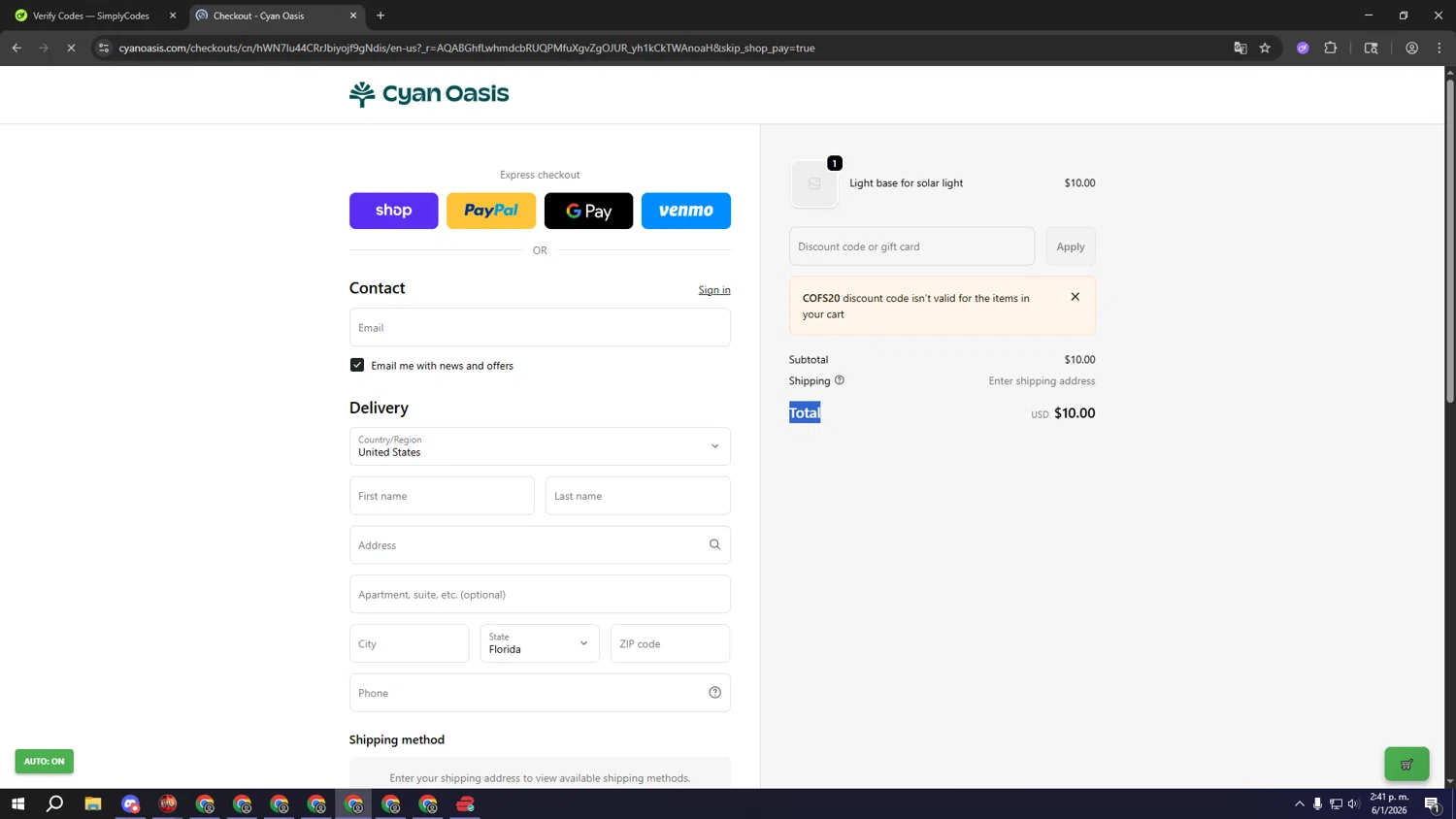Open the Extensions puzzle menu

click(1331, 48)
